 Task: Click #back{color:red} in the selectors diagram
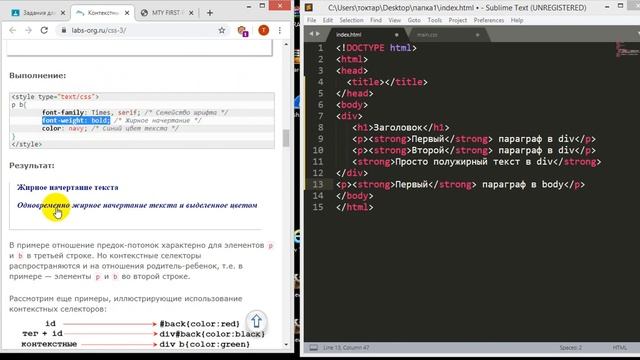[200, 324]
